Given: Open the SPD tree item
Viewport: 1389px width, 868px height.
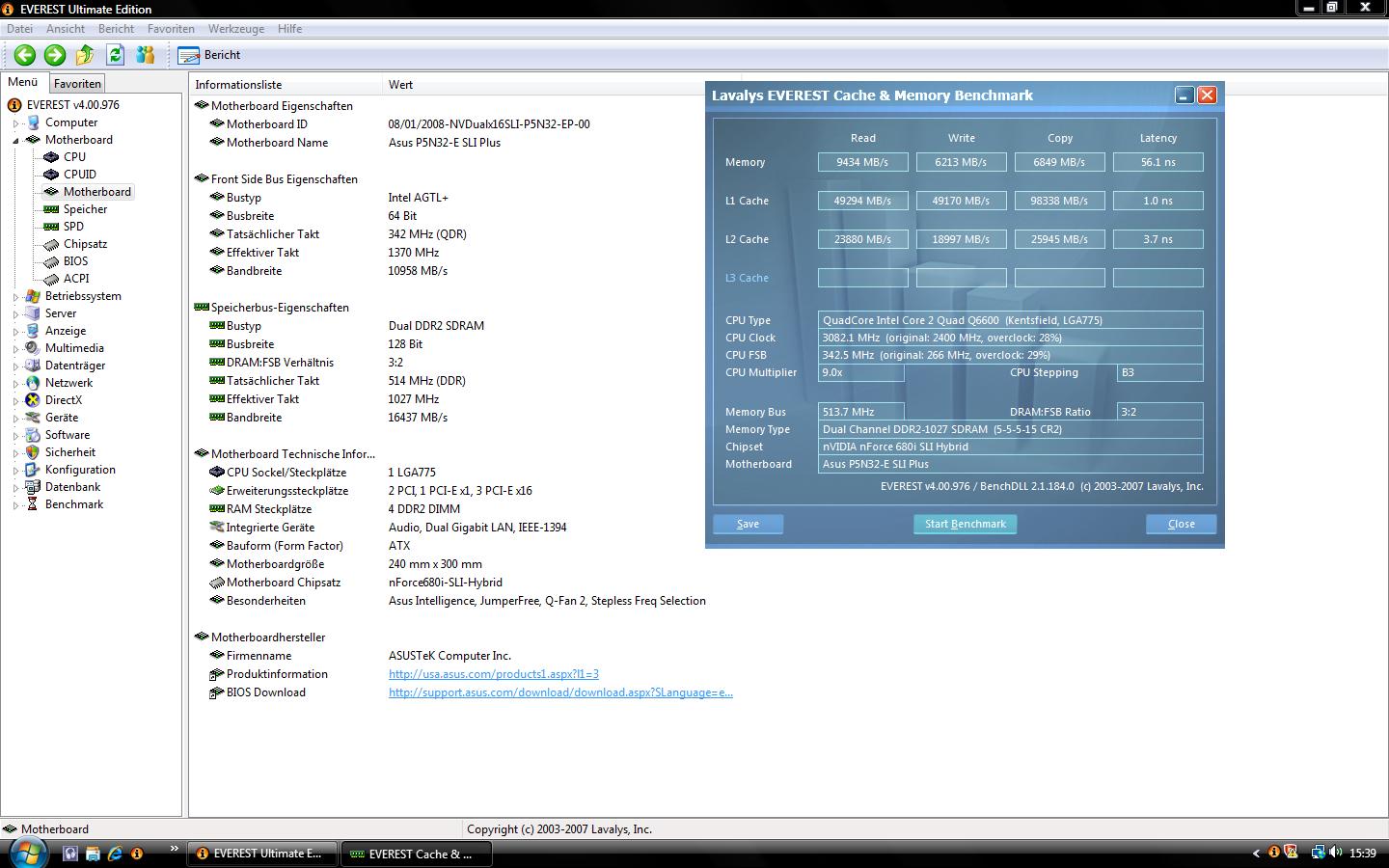Looking at the screenshot, I should (x=73, y=227).
